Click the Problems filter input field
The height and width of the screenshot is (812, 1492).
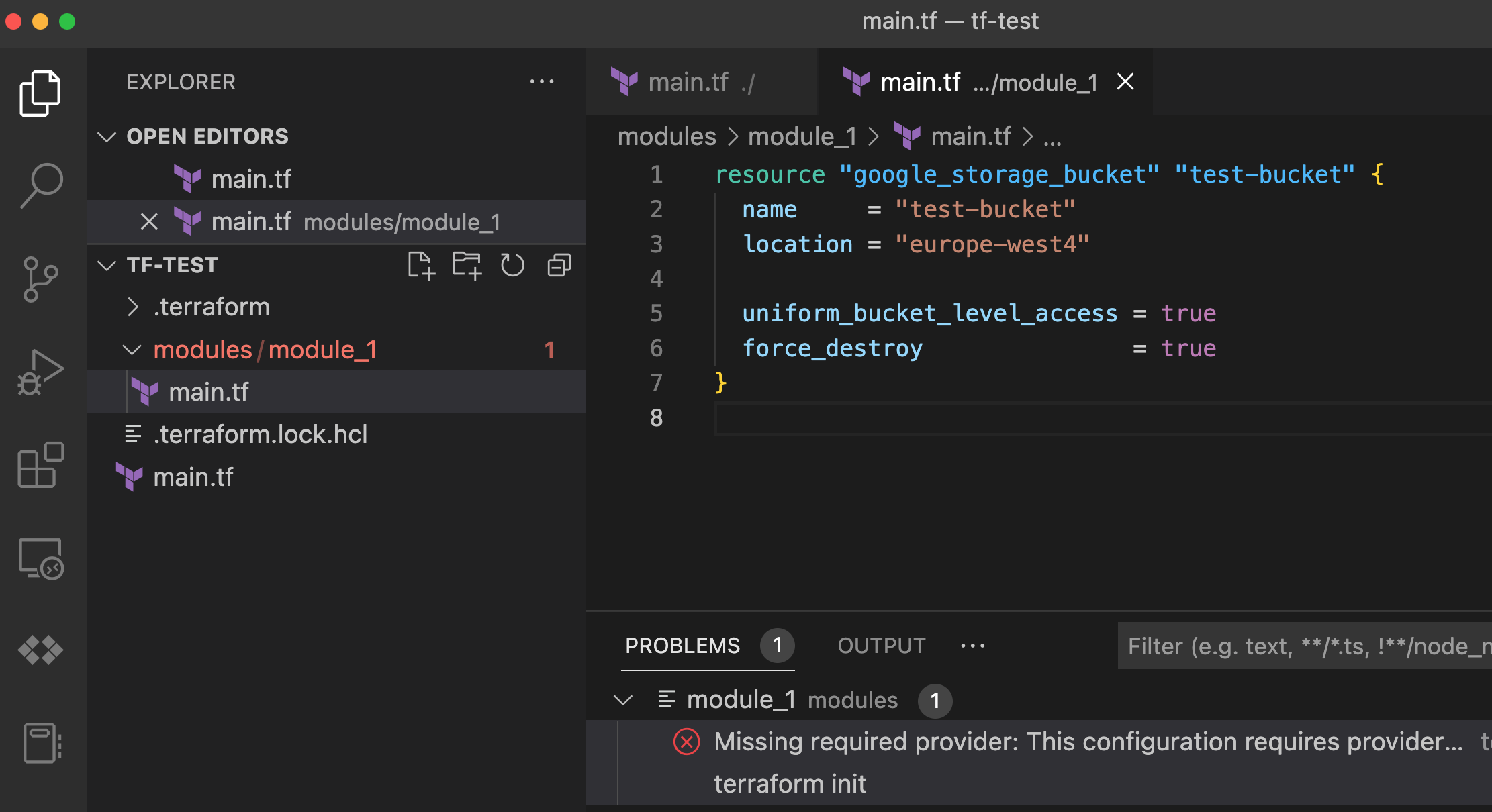(1303, 645)
